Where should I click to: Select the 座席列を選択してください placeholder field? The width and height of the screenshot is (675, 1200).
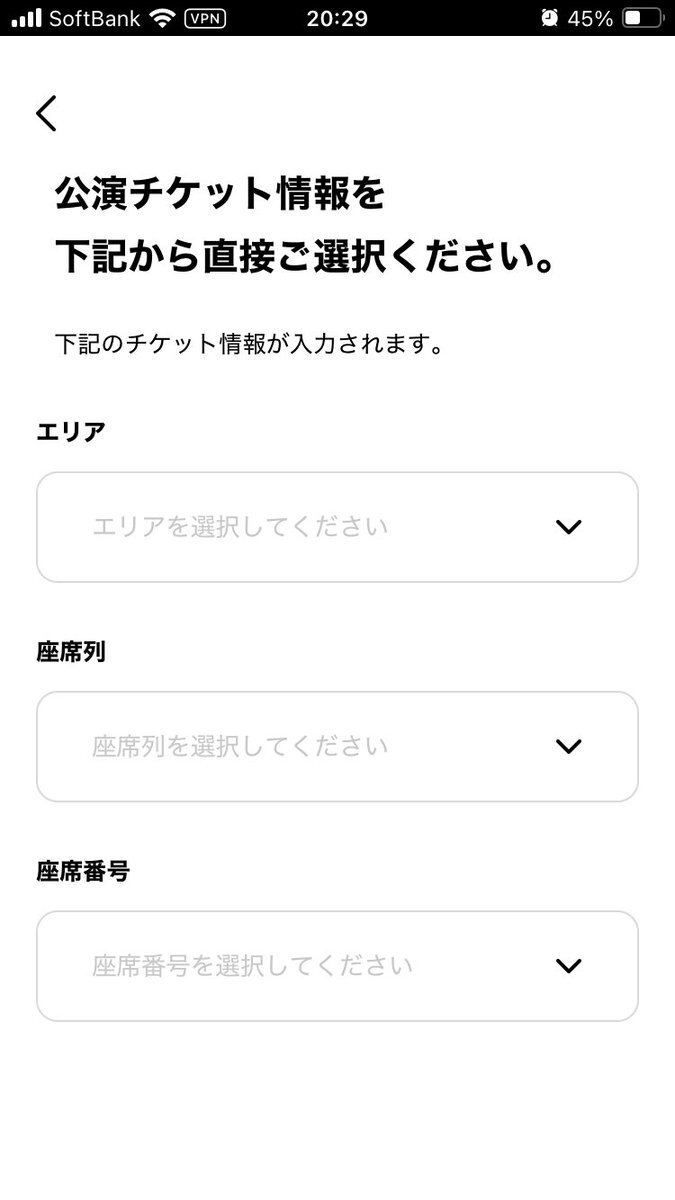click(240, 746)
